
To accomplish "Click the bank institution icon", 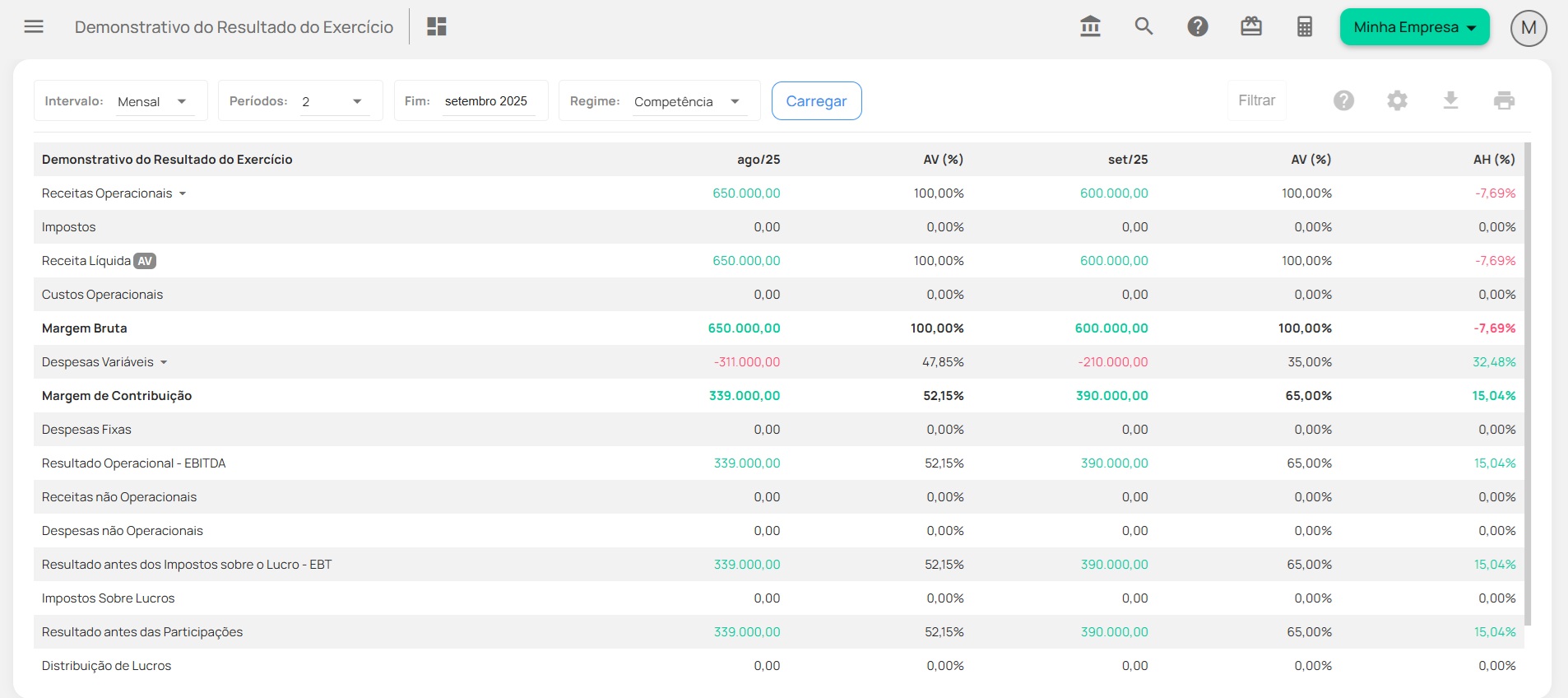I will (1090, 27).
